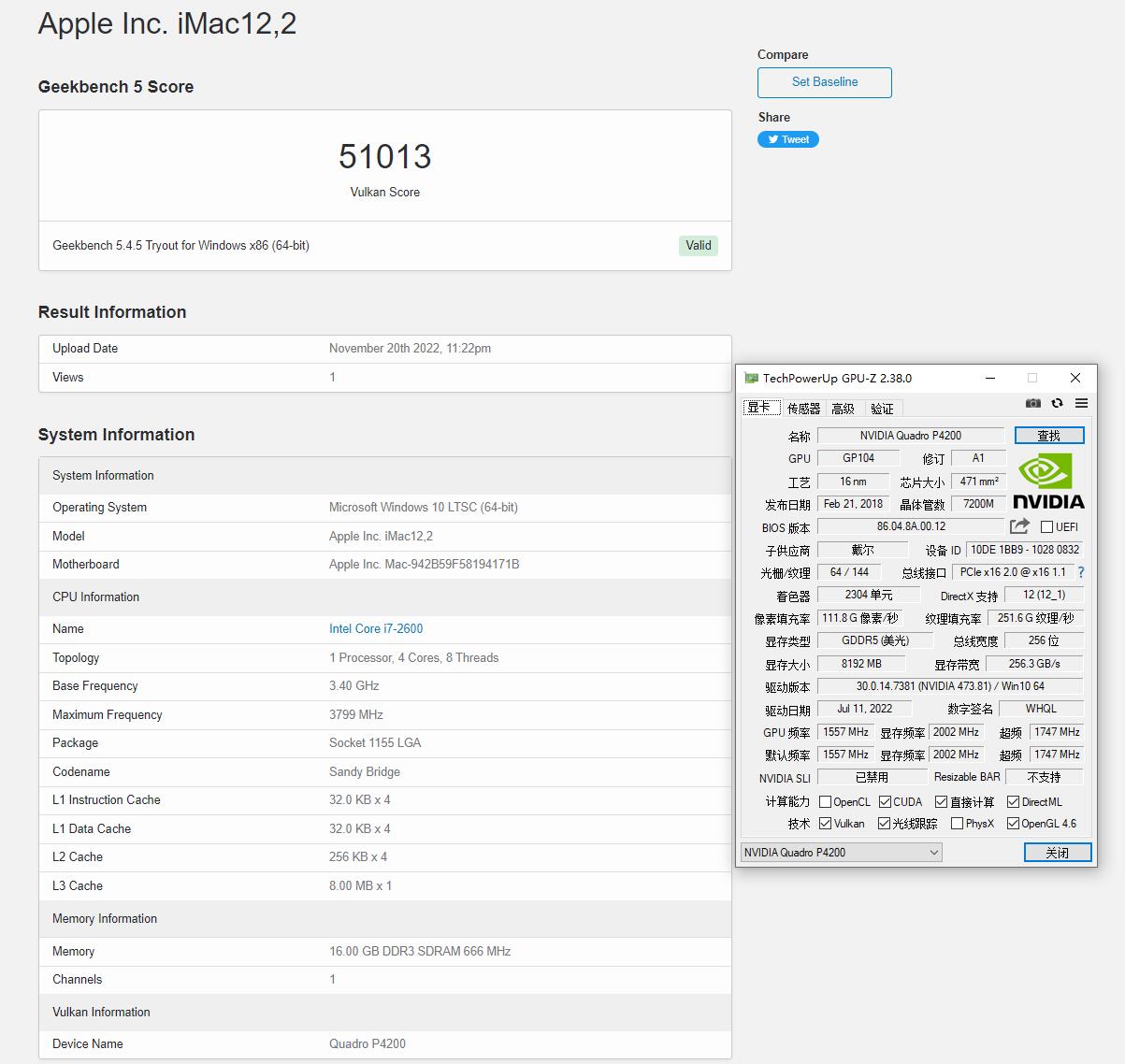Click the Socket 1155 LGA value
The image size is (1125, 1064).
[x=375, y=742]
